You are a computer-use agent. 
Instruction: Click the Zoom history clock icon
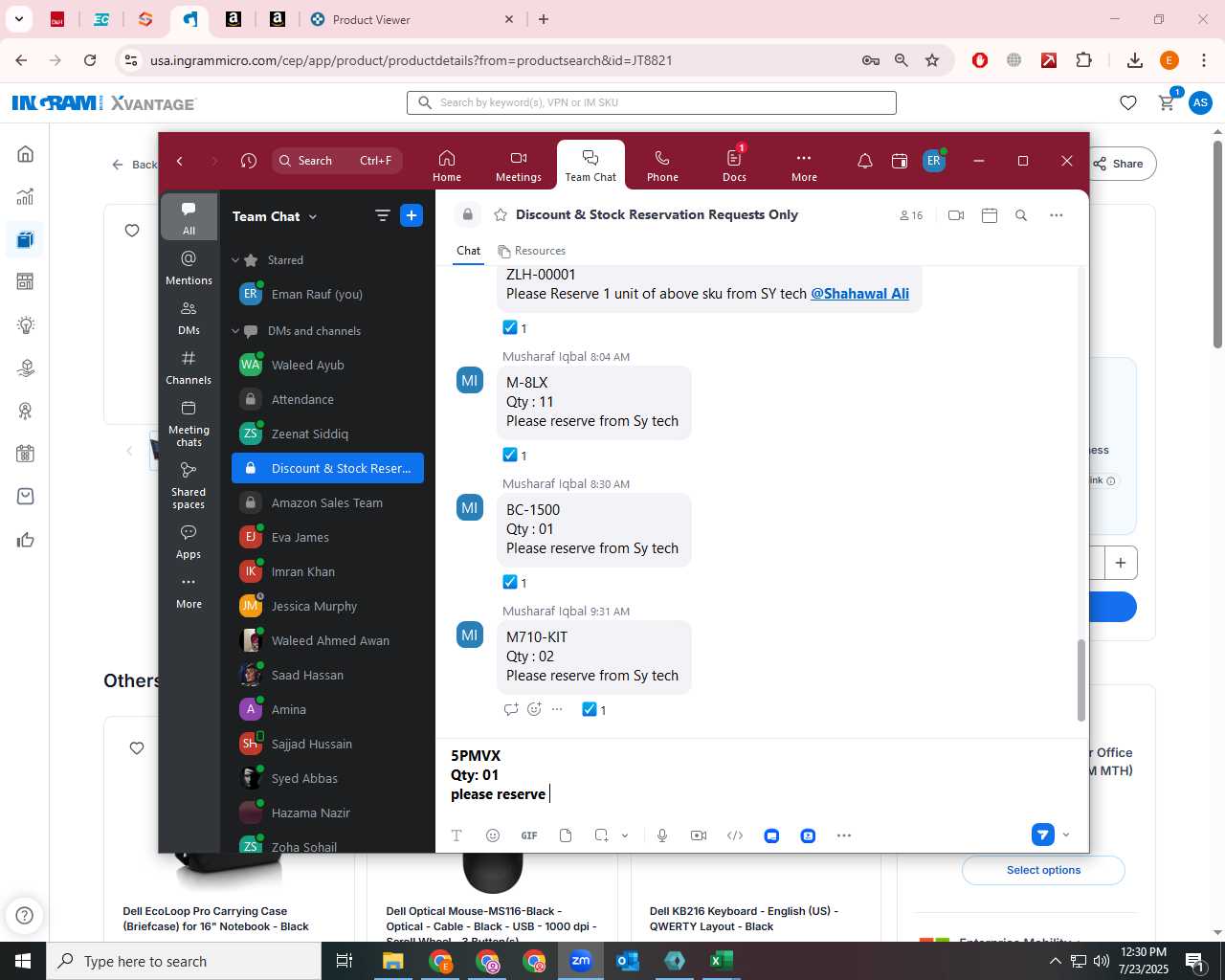click(249, 161)
